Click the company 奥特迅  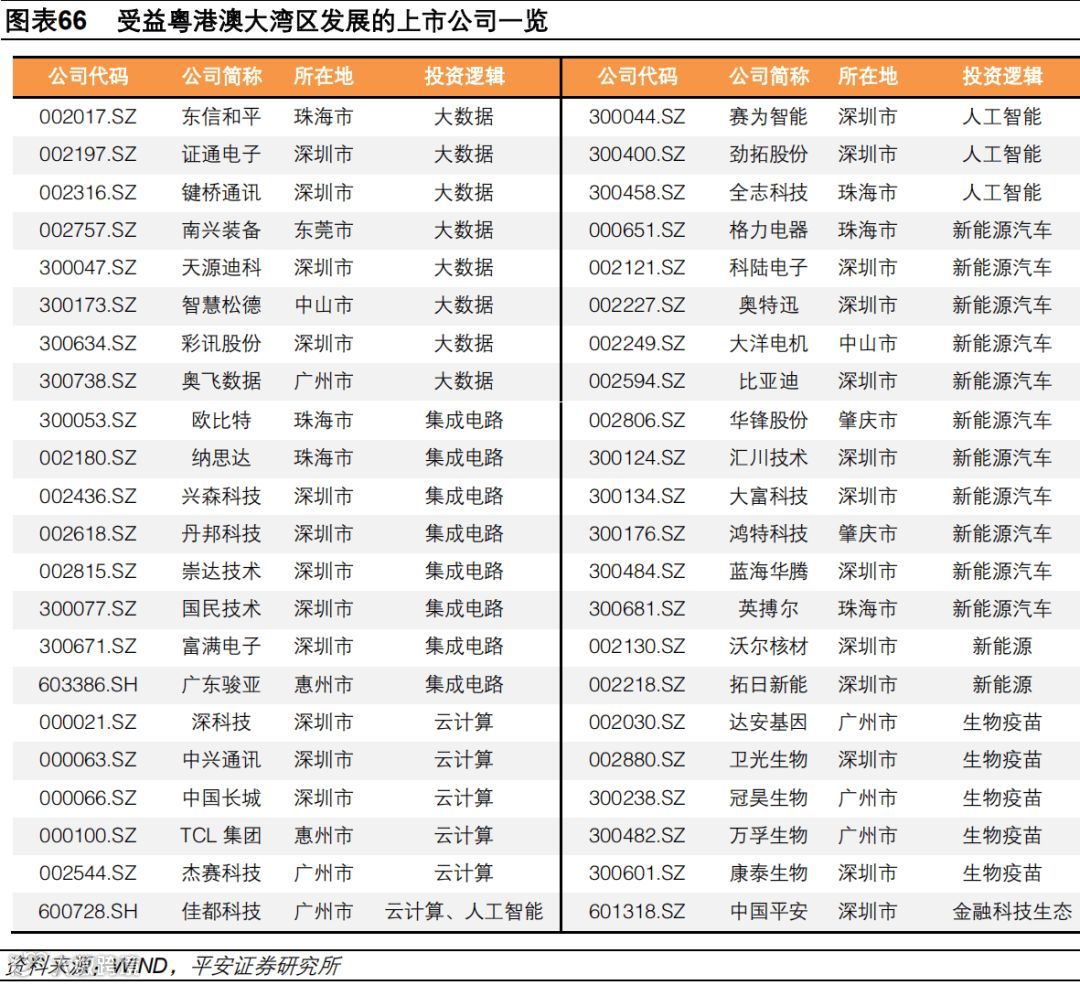(768, 304)
